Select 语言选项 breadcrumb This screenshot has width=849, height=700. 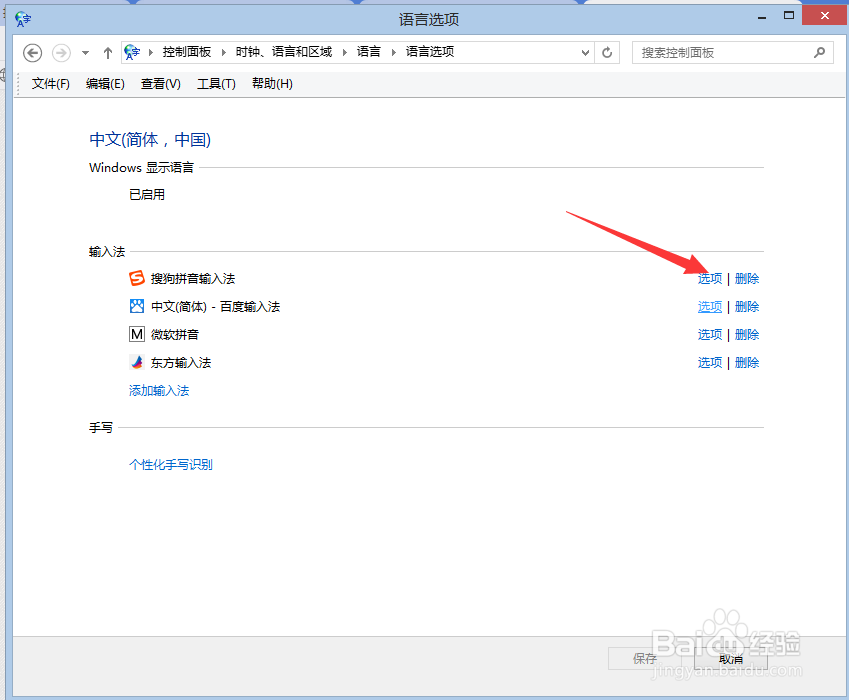point(430,52)
